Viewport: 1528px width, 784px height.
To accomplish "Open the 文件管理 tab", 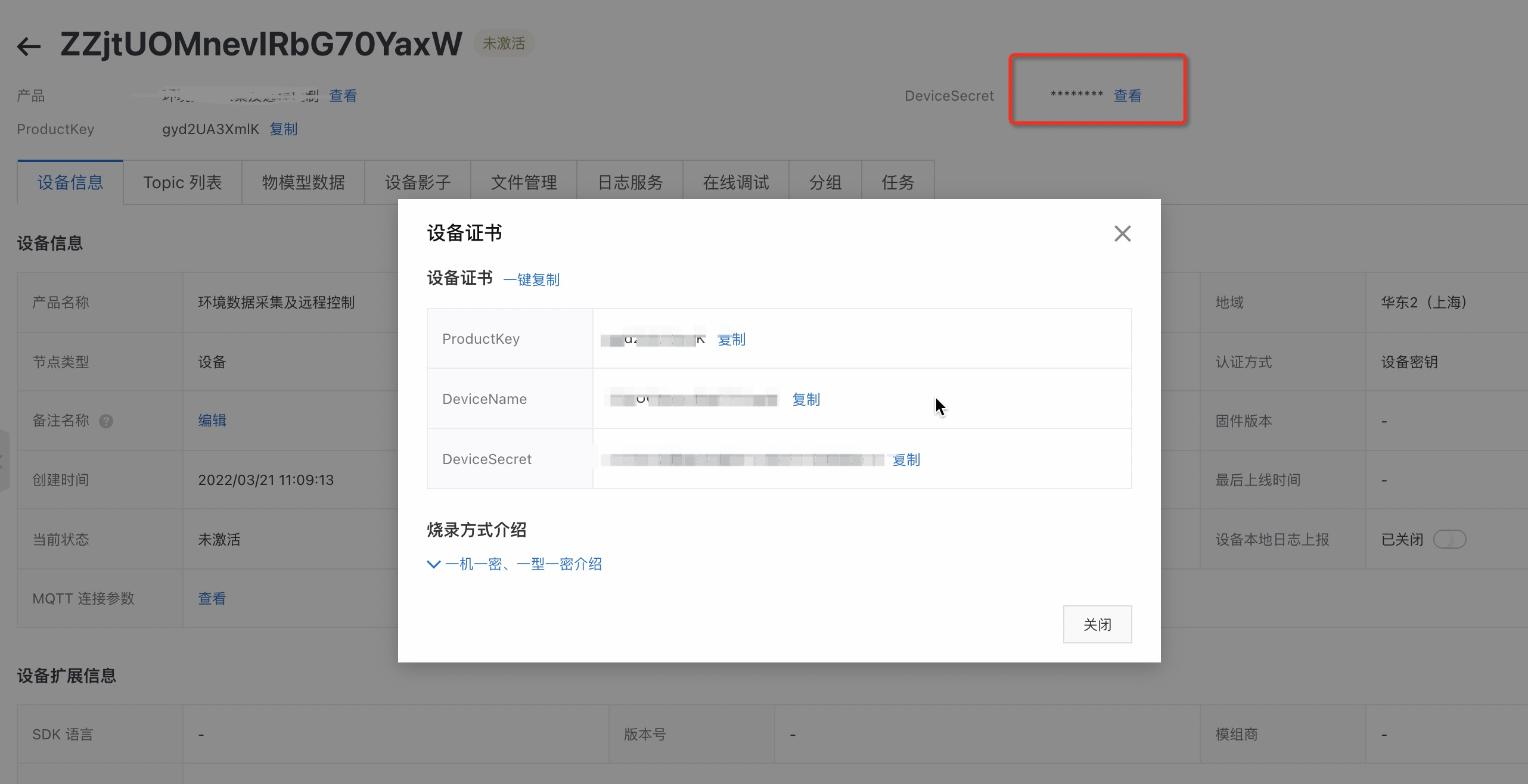I will click(524, 182).
